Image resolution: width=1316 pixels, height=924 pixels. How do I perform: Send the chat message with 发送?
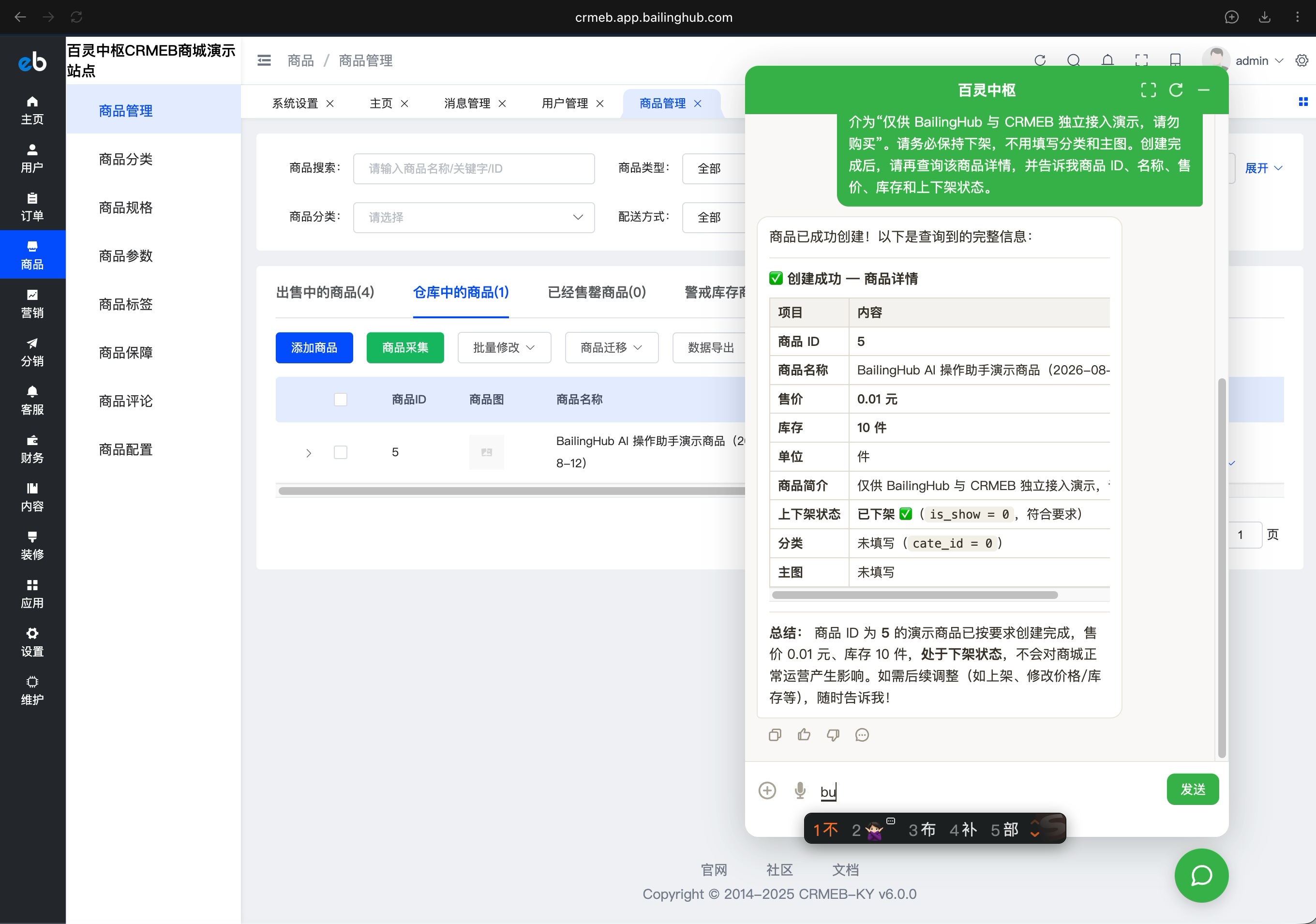pyautogui.click(x=1192, y=789)
